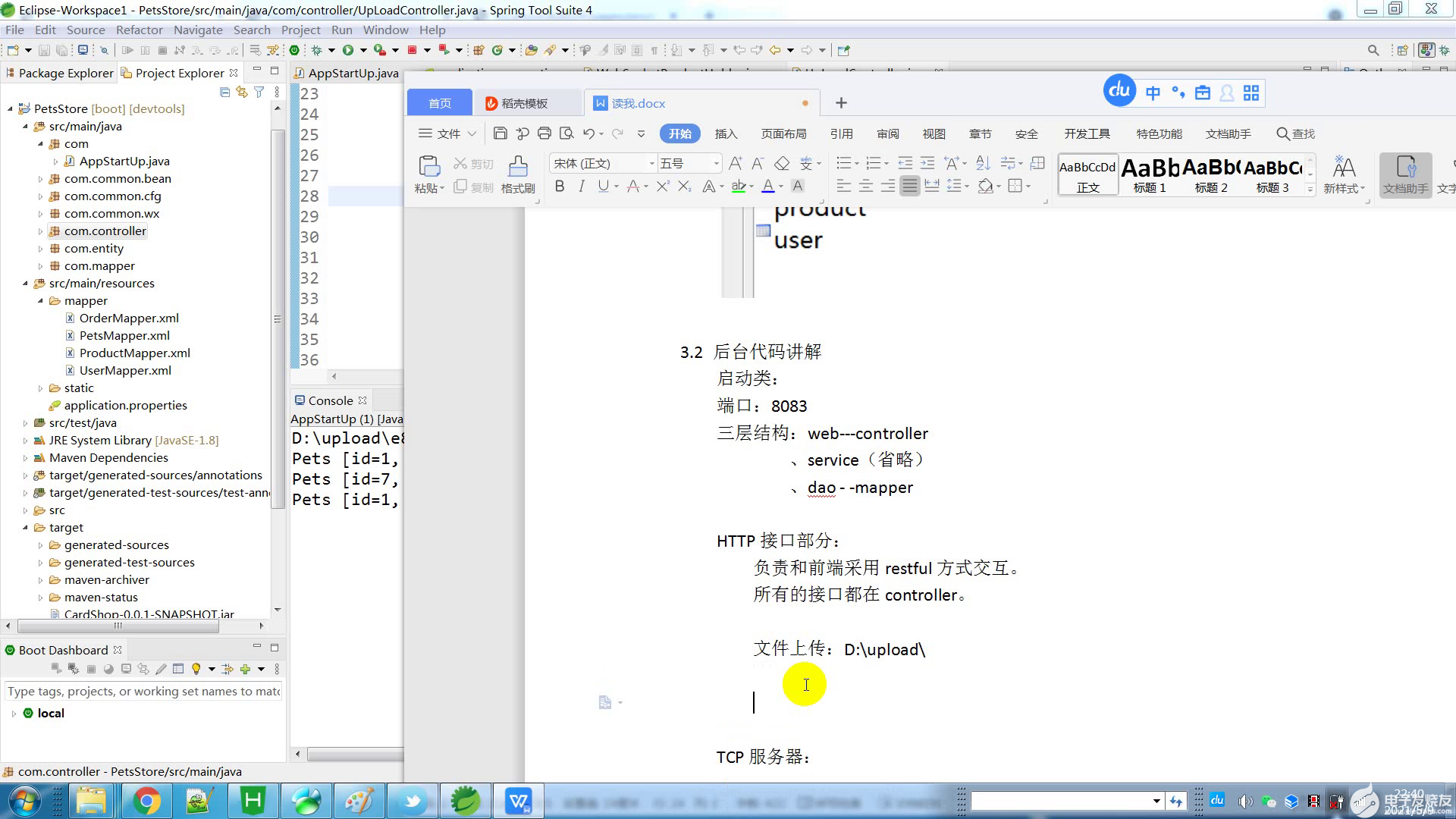Click the WPS save document icon
Screen dimensions: 1456x819
500,133
